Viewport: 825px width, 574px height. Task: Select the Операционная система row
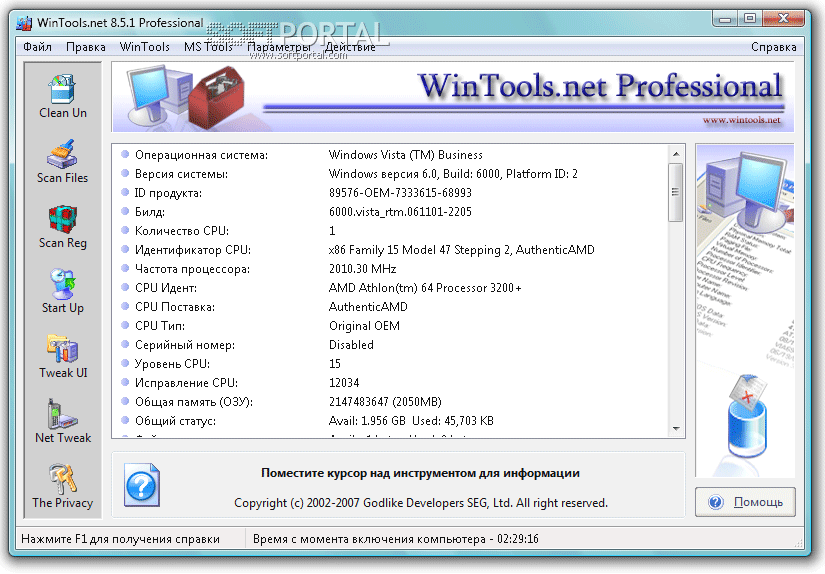click(x=390, y=155)
